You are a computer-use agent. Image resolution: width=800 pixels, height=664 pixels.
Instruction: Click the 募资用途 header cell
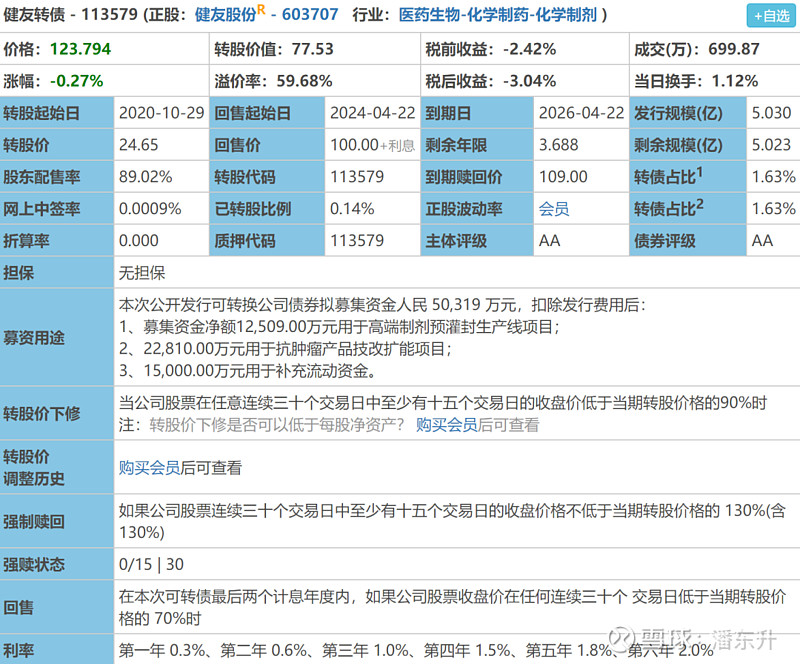pos(57,337)
